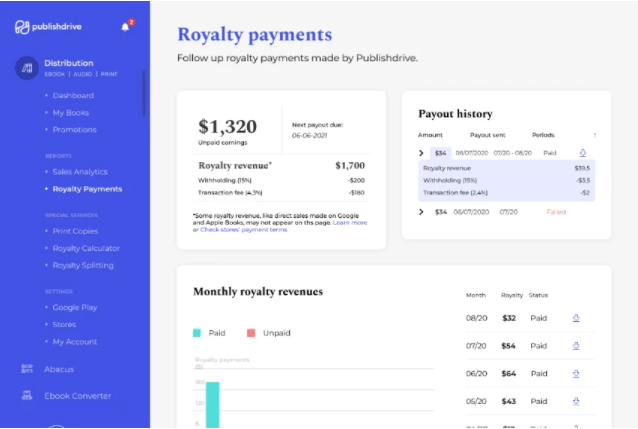Viewport: 638px width, 429px height.
Task: Click the Unpaid legend color swatch
Action: click(251, 332)
